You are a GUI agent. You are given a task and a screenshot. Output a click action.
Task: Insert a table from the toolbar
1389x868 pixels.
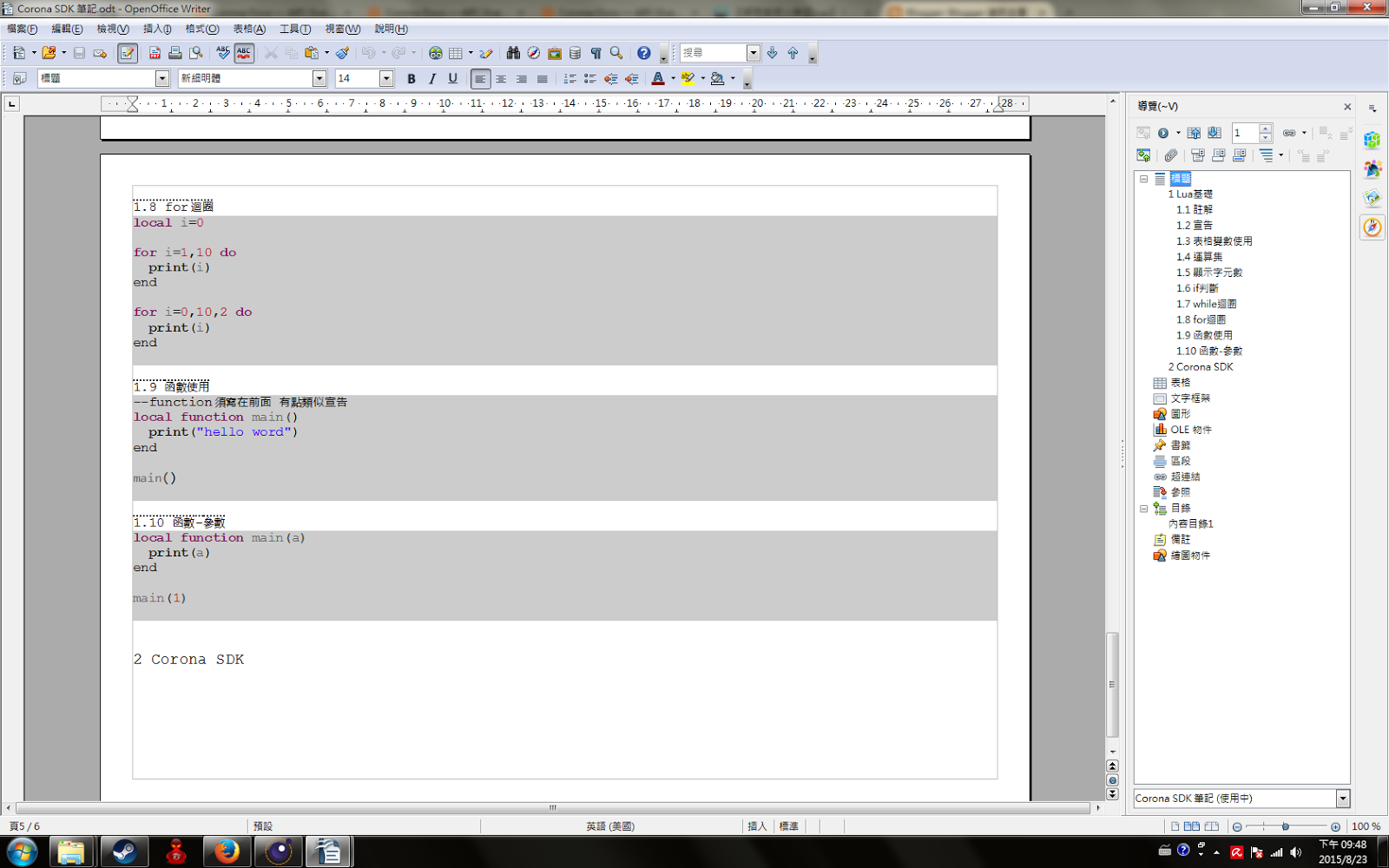coord(456,53)
